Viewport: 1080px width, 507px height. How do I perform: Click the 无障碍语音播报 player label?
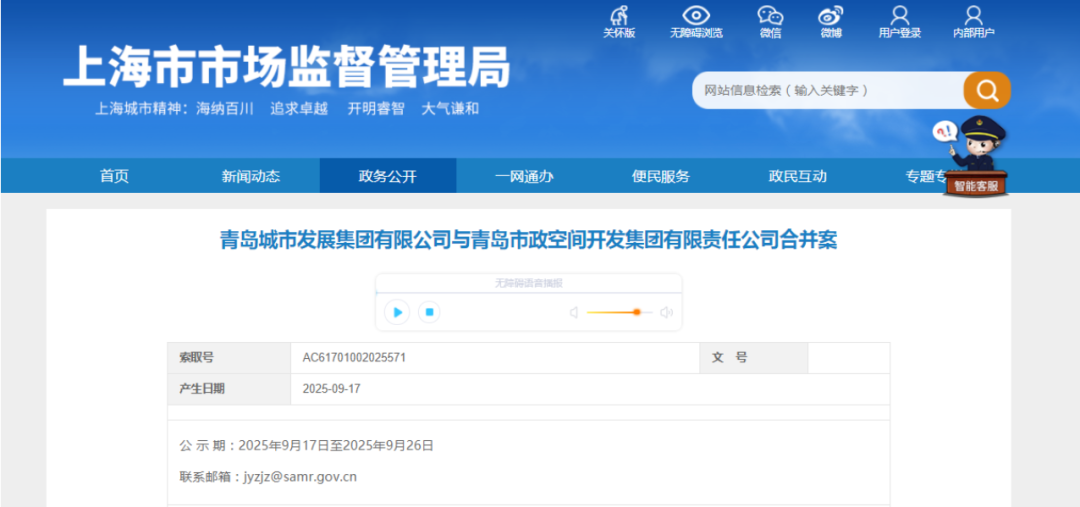coord(528,283)
